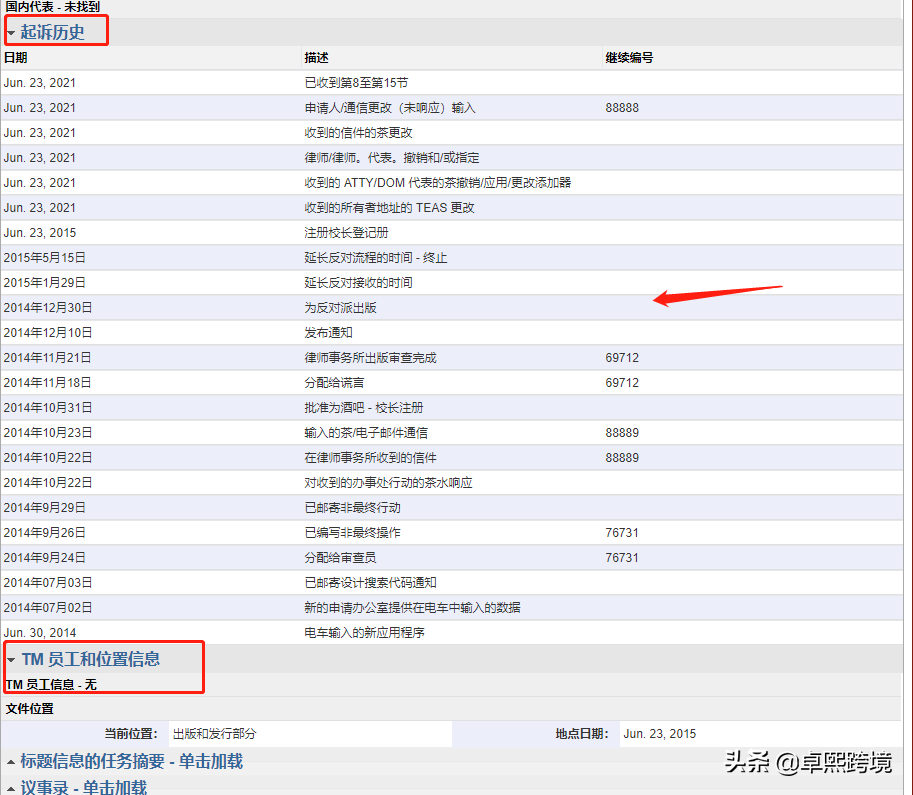This screenshot has height=795, width=913.
Task: Select the 电车输入的新应用程序 entry
Action: [371, 633]
